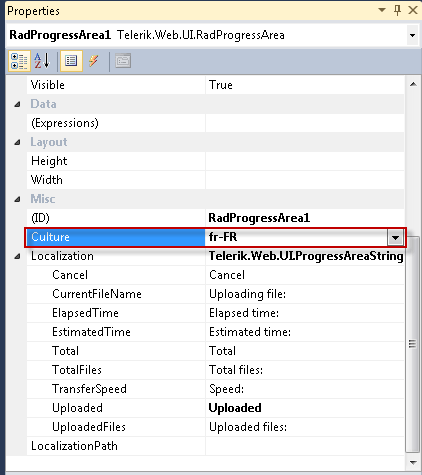Screen dimensions: 422x475
Task: Select the ElapsedTime property
Action: coord(85,313)
